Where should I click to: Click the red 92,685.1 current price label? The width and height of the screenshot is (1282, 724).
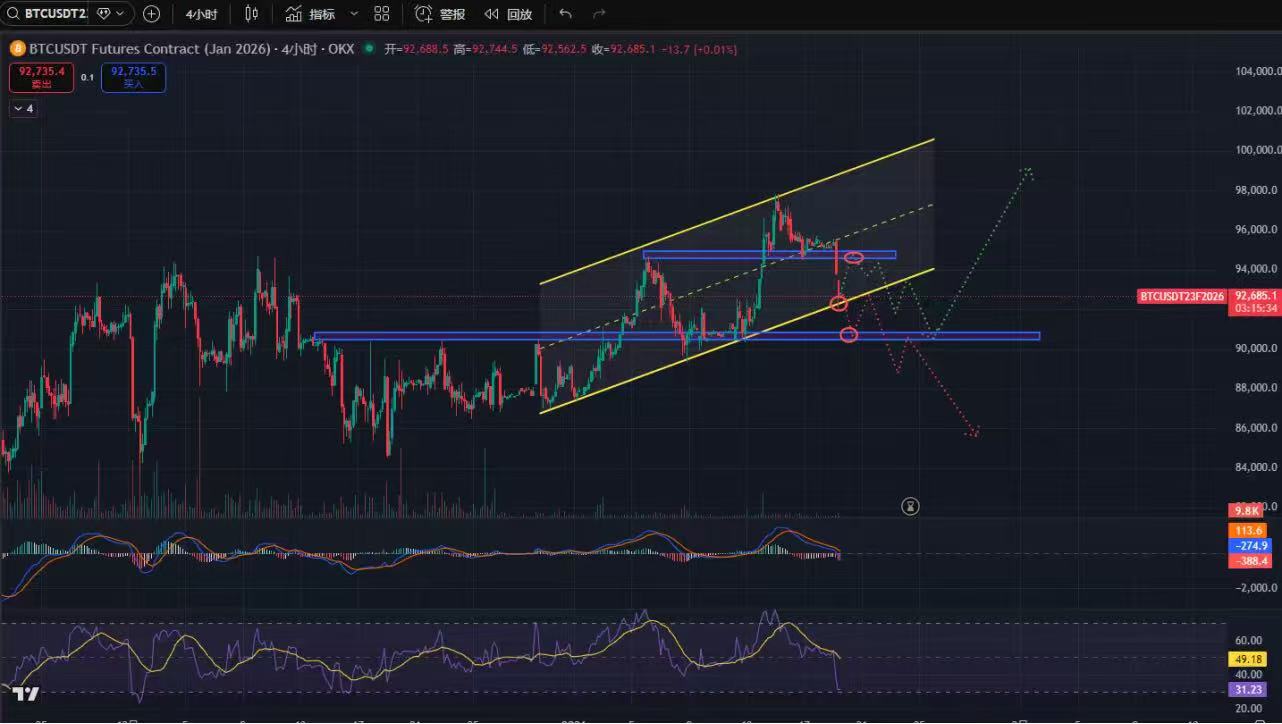click(1254, 296)
